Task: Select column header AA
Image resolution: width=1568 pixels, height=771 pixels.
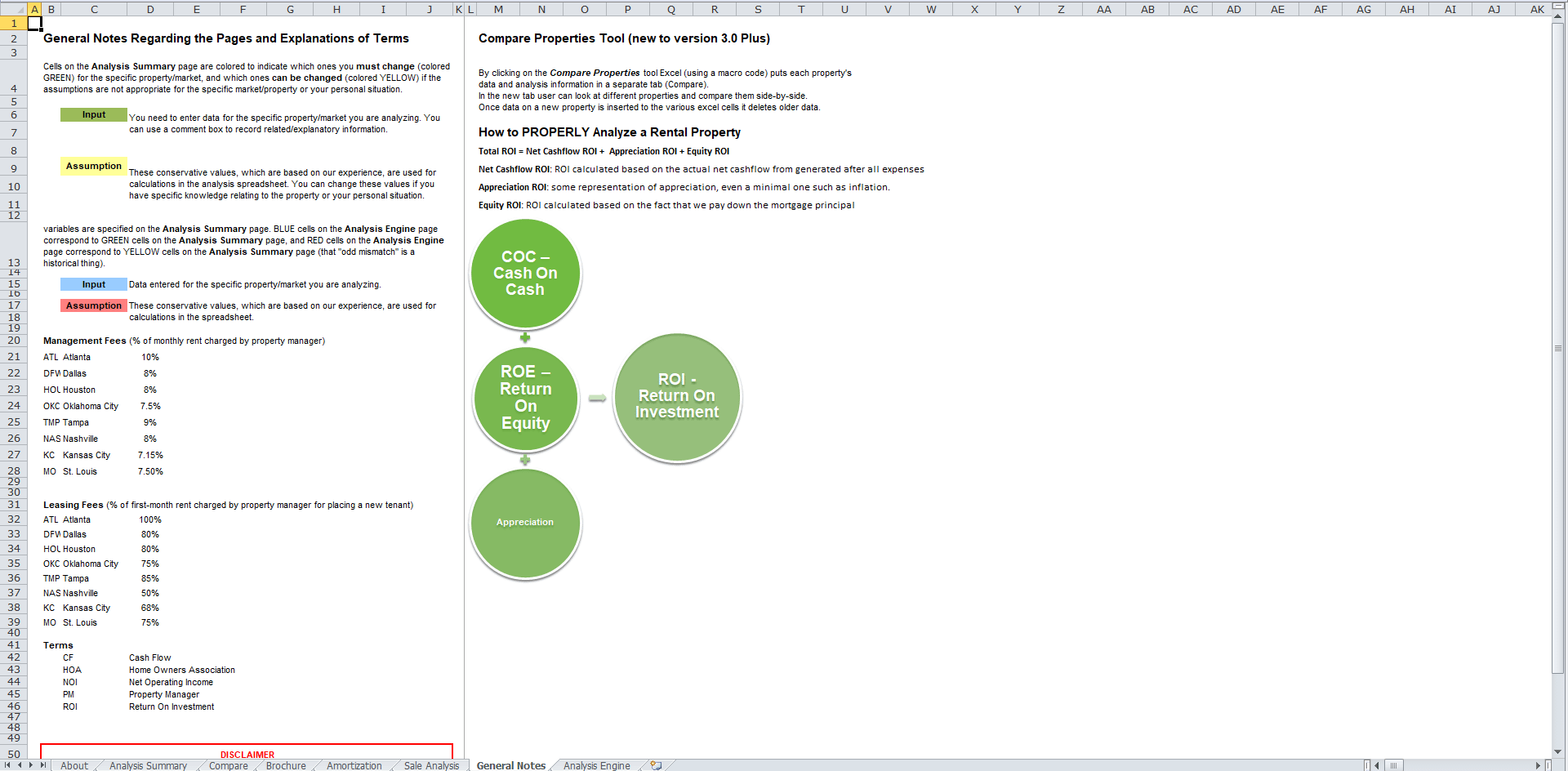Action: (1103, 9)
